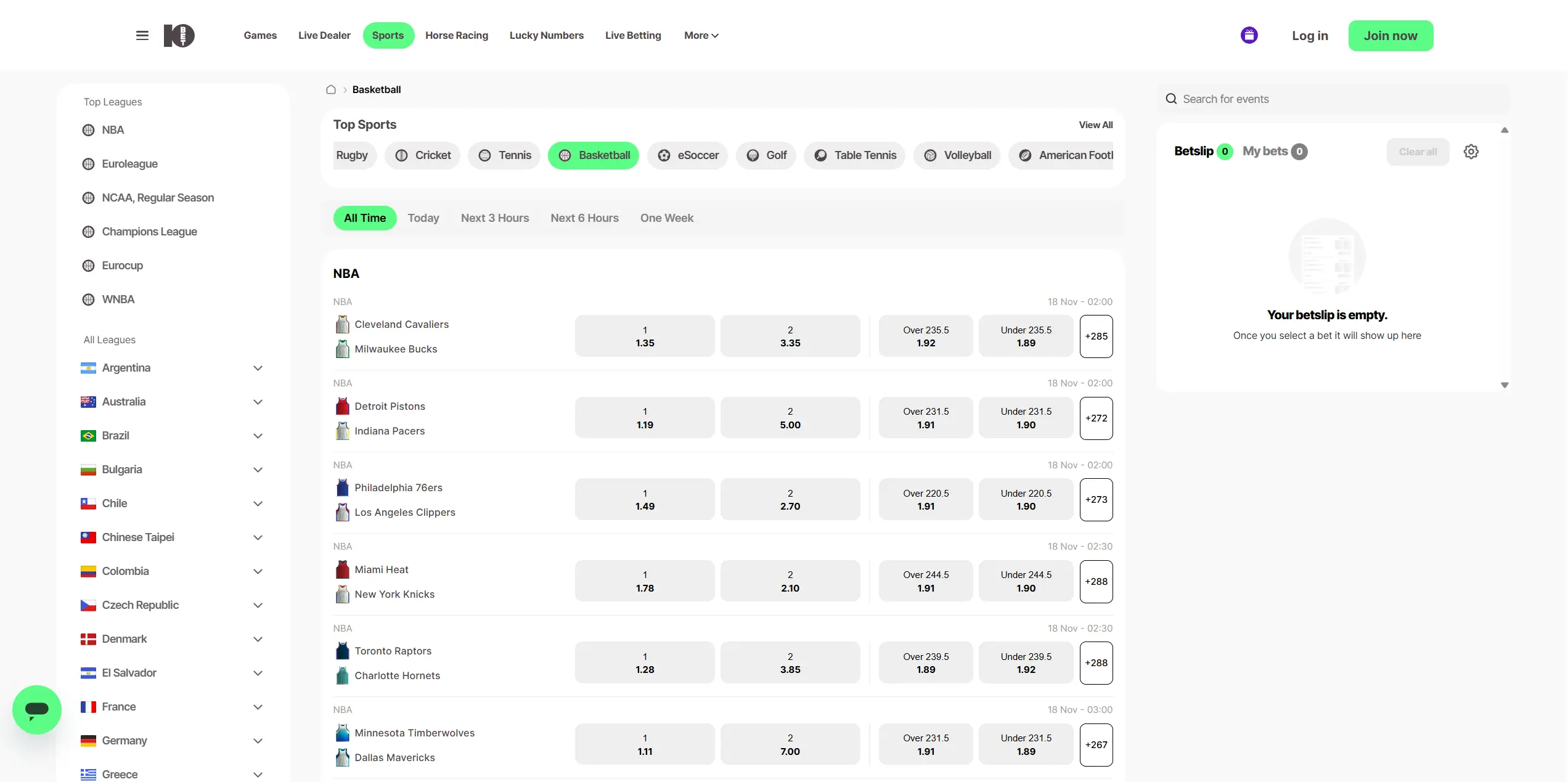Activate the Next 3 Hours filter
This screenshot has height=782, width=1568.
coord(495,218)
